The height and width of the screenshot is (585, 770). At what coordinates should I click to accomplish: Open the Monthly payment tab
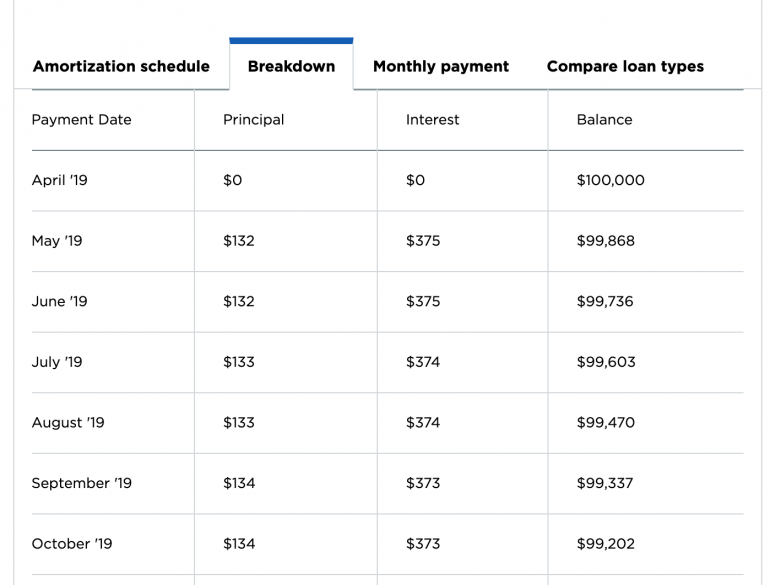click(440, 67)
